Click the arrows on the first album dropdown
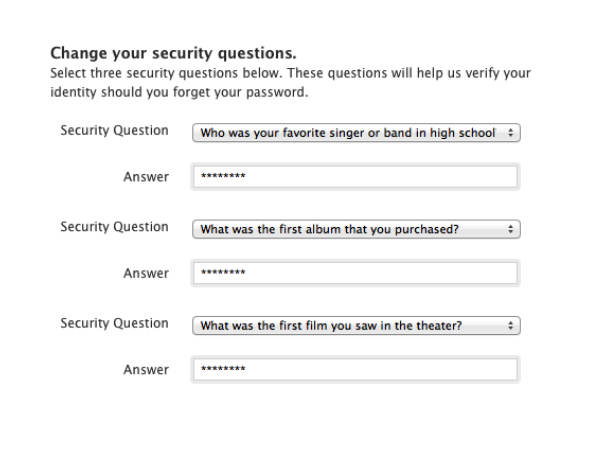The width and height of the screenshot is (600, 450). tap(511, 229)
